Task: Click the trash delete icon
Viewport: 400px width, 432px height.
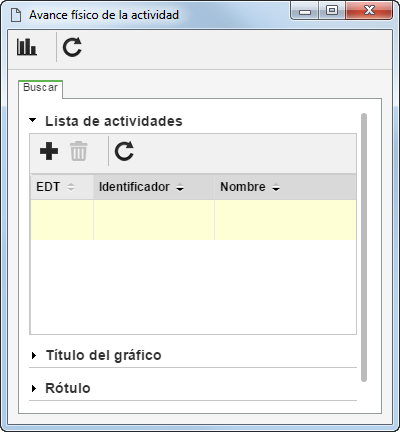Action: click(x=79, y=151)
